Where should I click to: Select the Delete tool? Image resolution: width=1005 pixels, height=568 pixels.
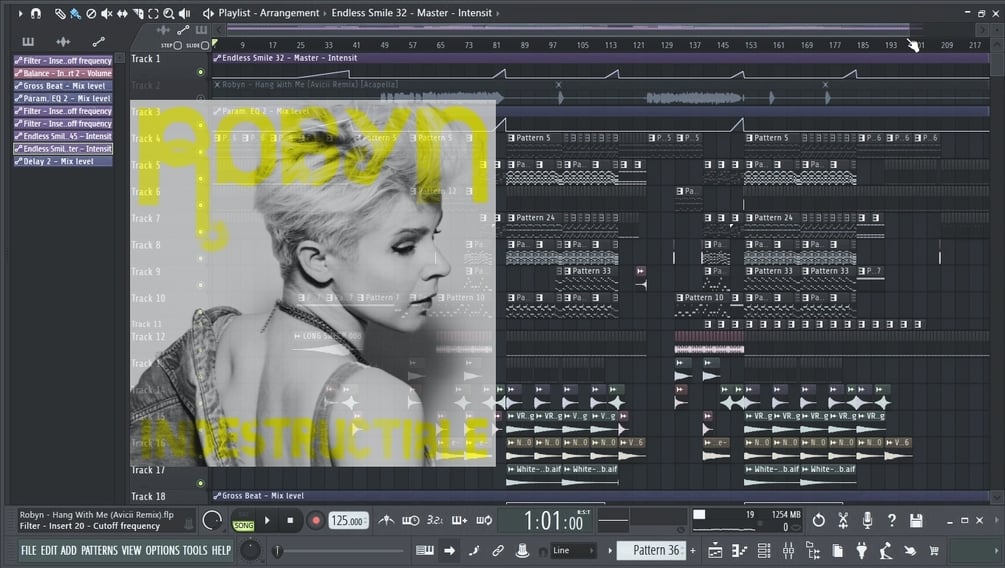pos(91,13)
